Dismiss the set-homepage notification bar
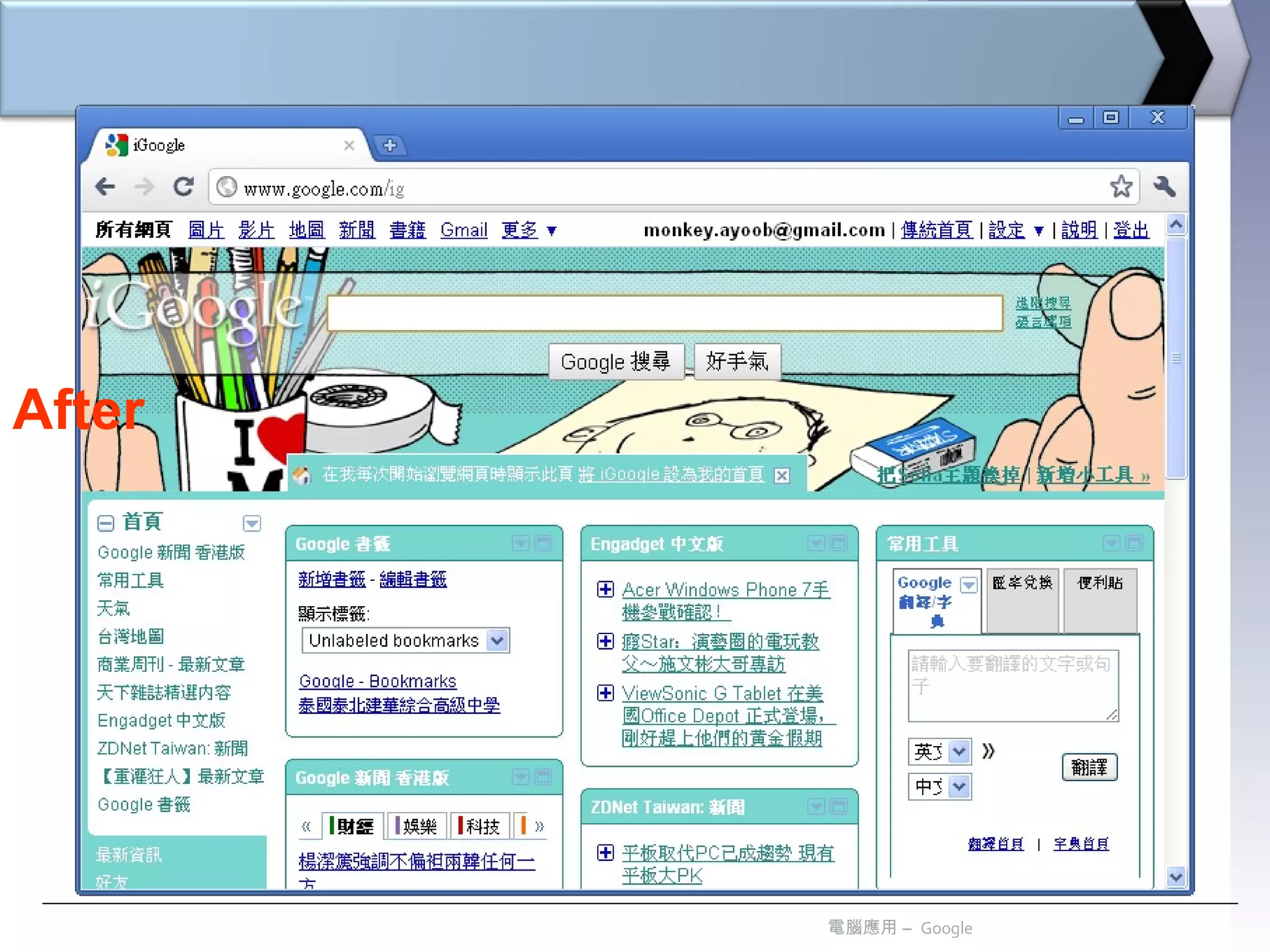 tap(782, 475)
